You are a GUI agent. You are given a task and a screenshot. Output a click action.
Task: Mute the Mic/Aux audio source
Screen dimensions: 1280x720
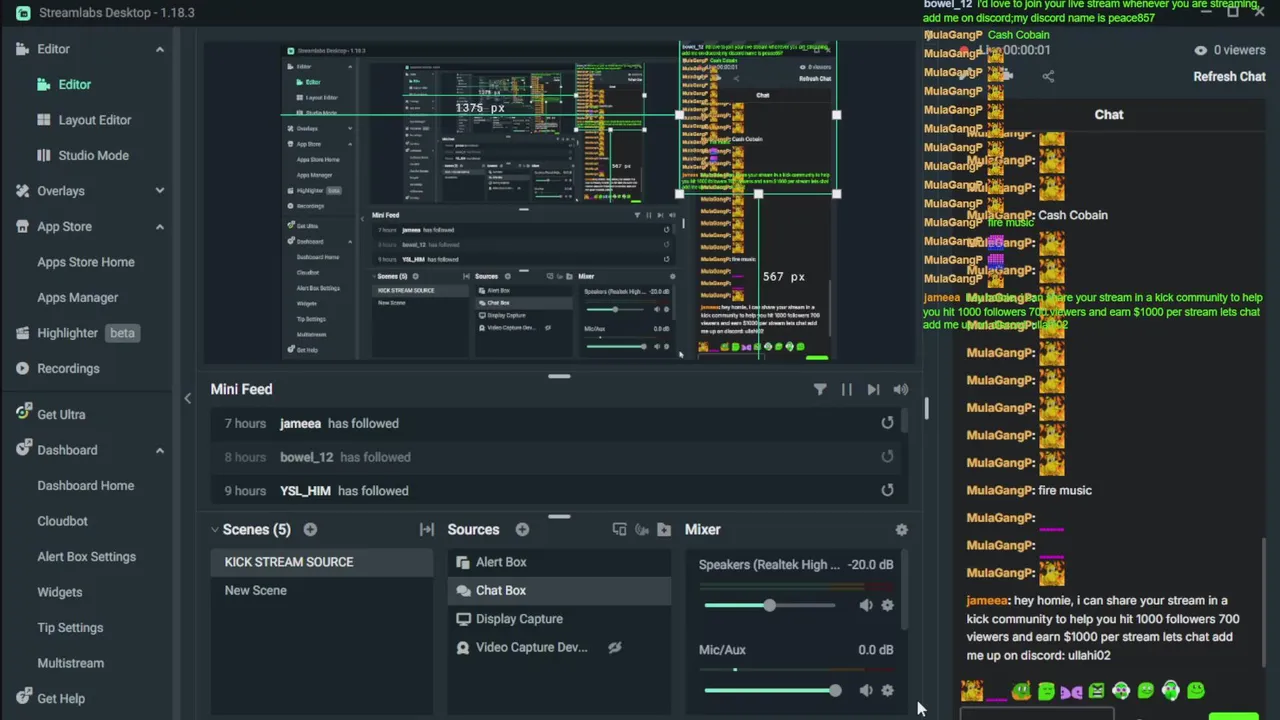tap(866, 690)
